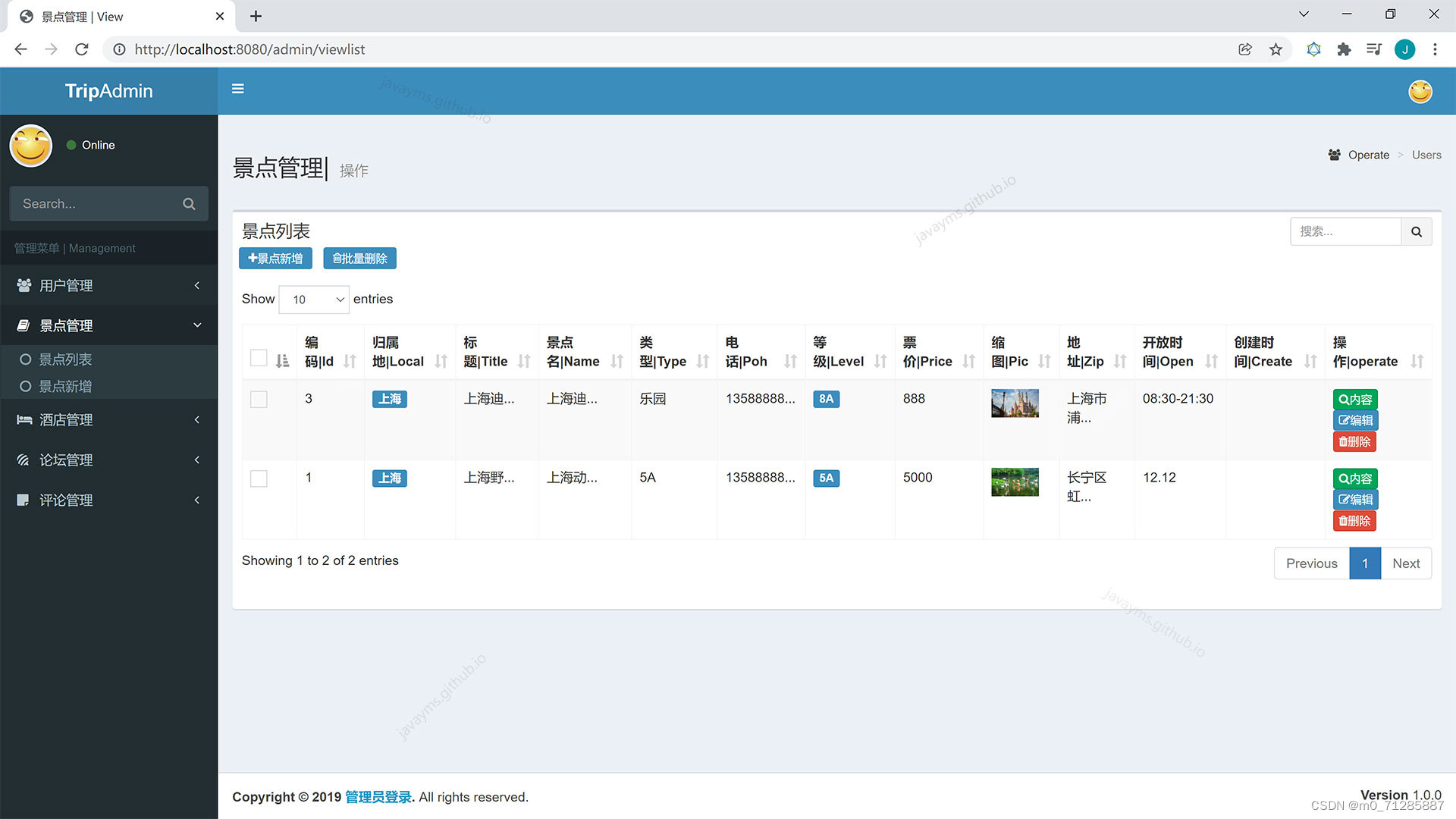Toggle the checkbox for Shanghai Disney row

pos(258,398)
